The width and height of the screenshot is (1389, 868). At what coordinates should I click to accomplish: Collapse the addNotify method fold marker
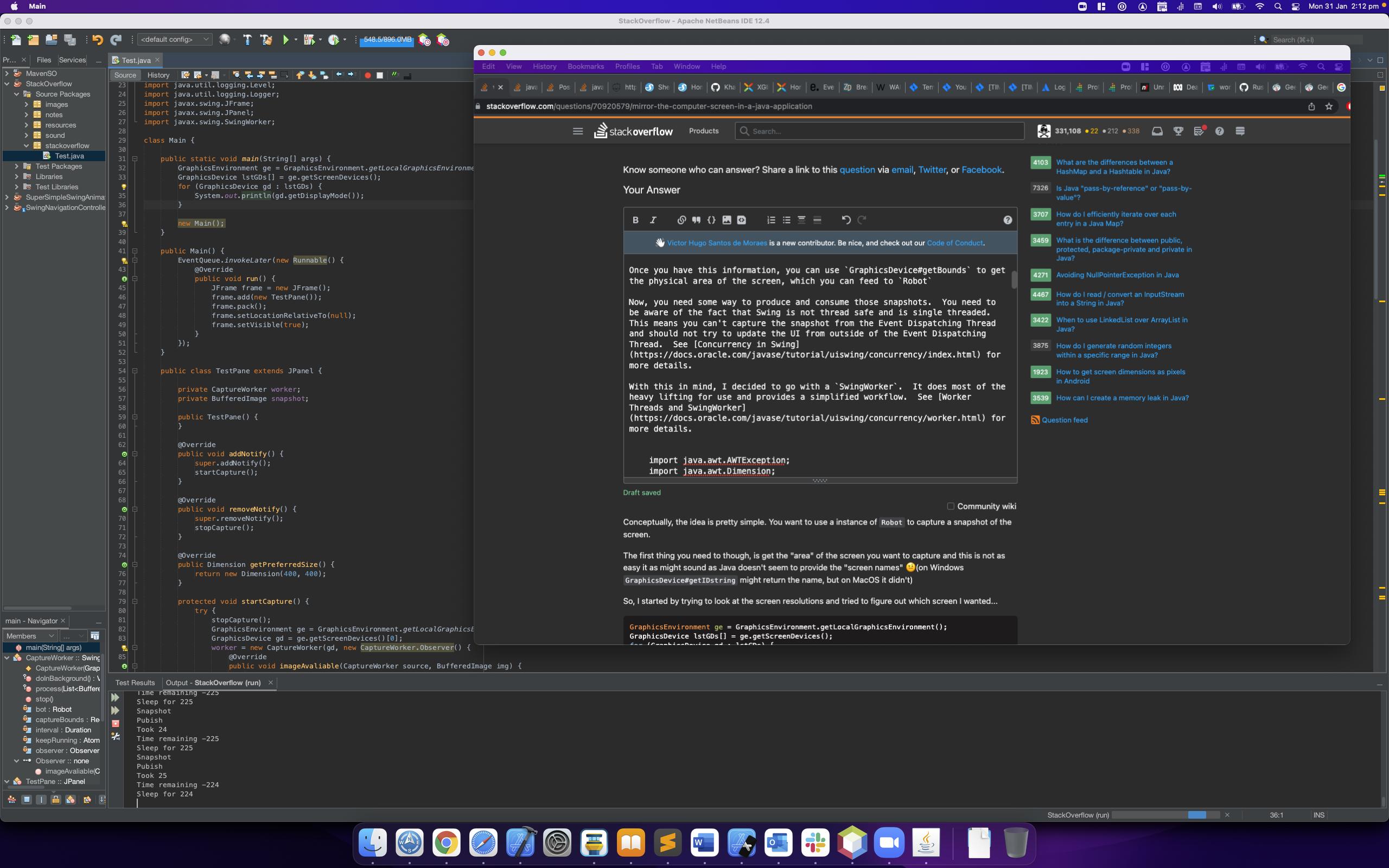click(x=135, y=454)
